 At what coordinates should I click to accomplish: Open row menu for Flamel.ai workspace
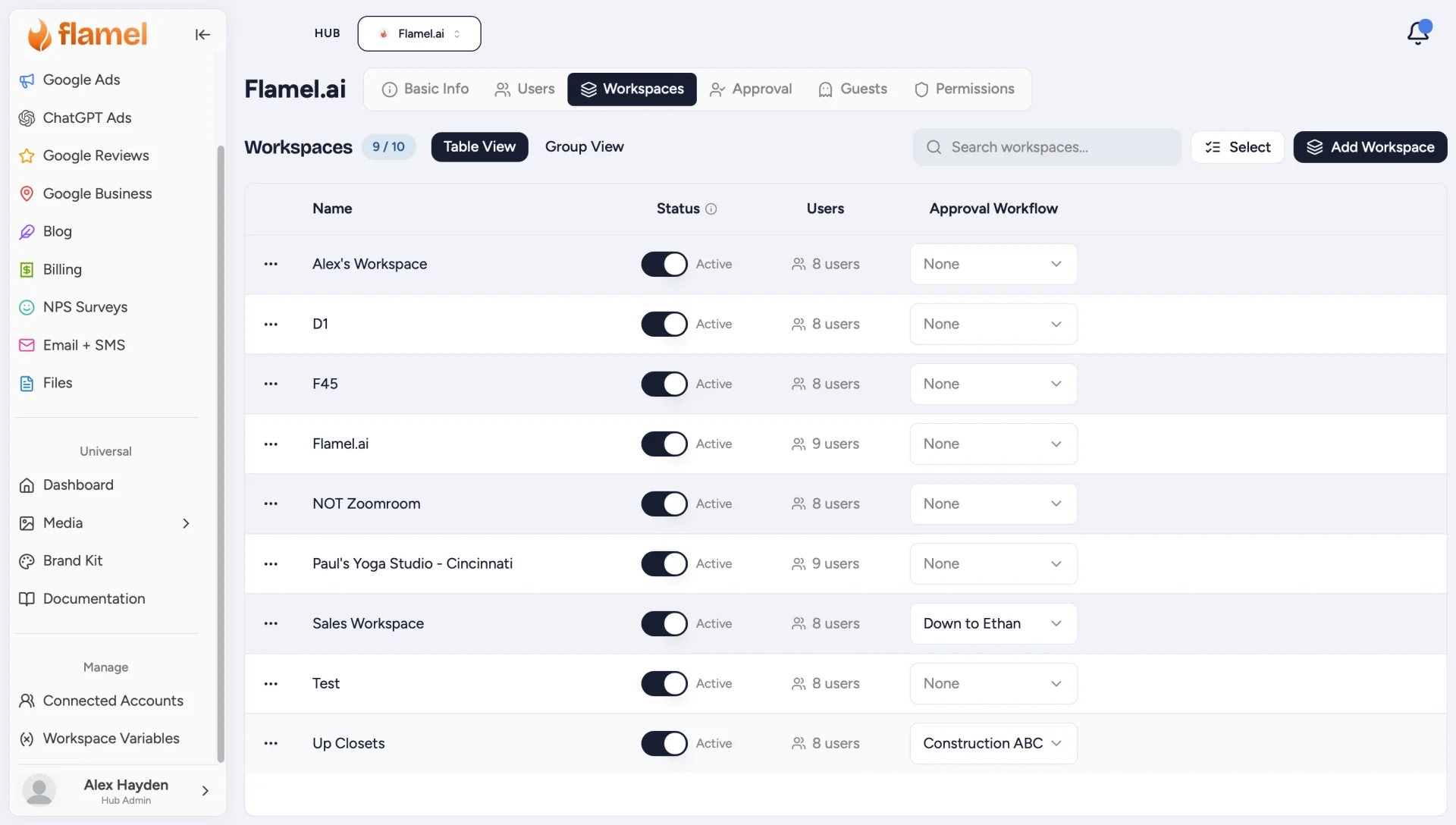tap(271, 444)
